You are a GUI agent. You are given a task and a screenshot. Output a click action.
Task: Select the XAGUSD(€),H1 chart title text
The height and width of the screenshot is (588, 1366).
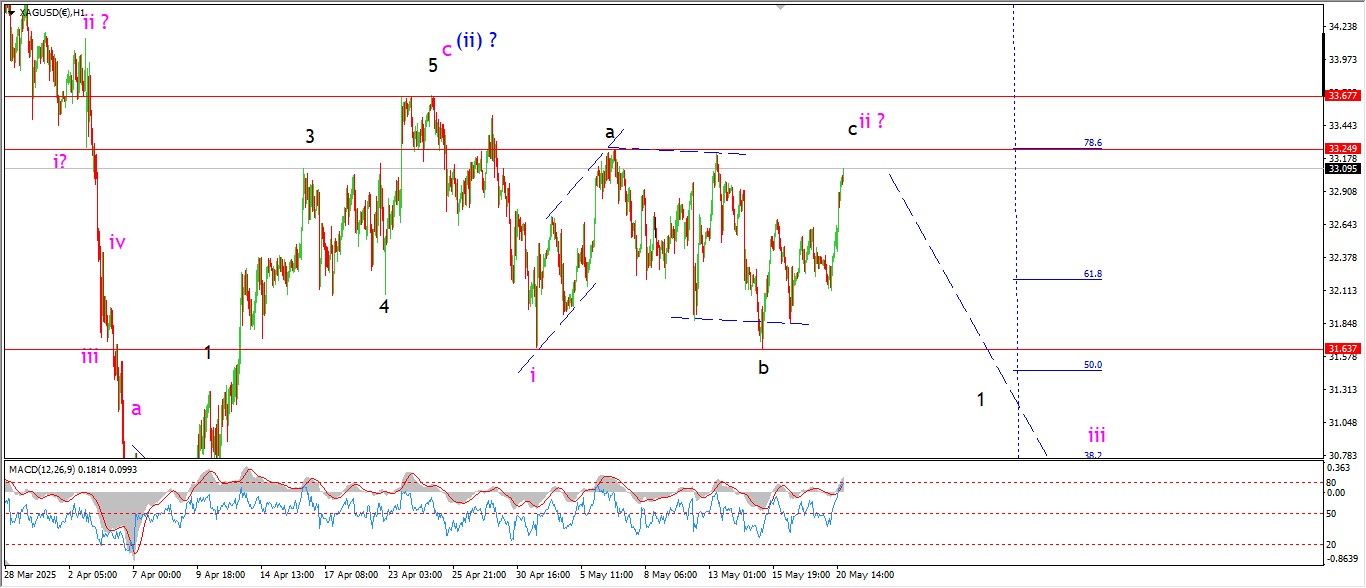tap(53, 12)
